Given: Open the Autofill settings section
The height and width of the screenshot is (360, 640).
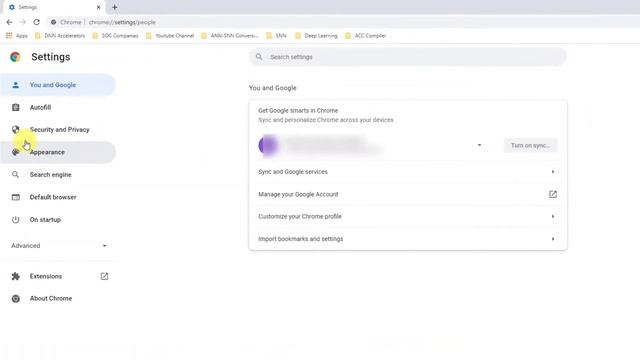Looking at the screenshot, I should (x=58, y=107).
